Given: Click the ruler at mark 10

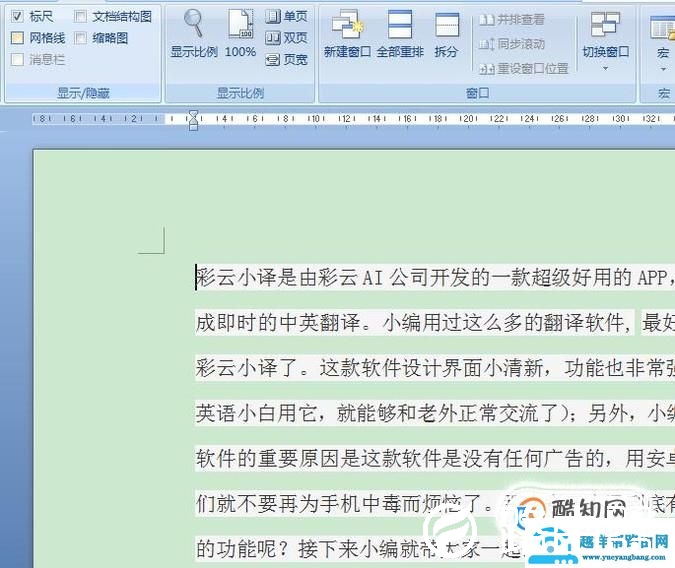Looking at the screenshot, I should 316,118.
